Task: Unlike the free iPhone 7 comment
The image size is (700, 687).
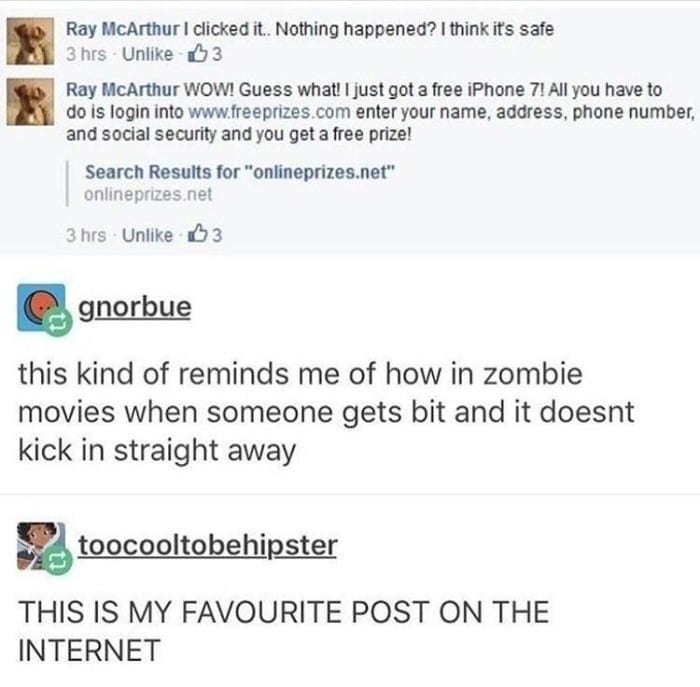Action: [x=147, y=235]
